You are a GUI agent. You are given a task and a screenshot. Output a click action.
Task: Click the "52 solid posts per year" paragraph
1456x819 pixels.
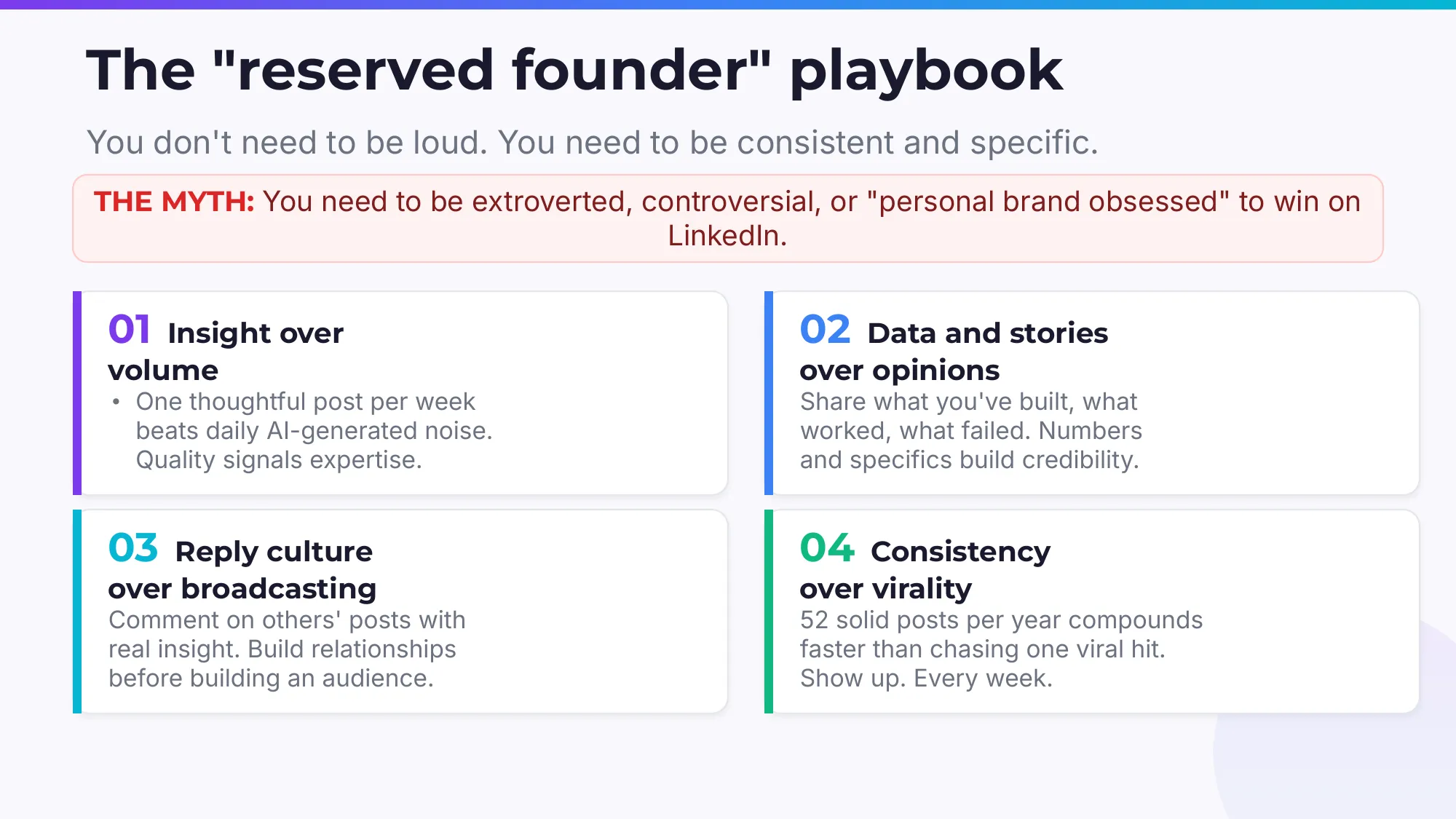(1001, 649)
